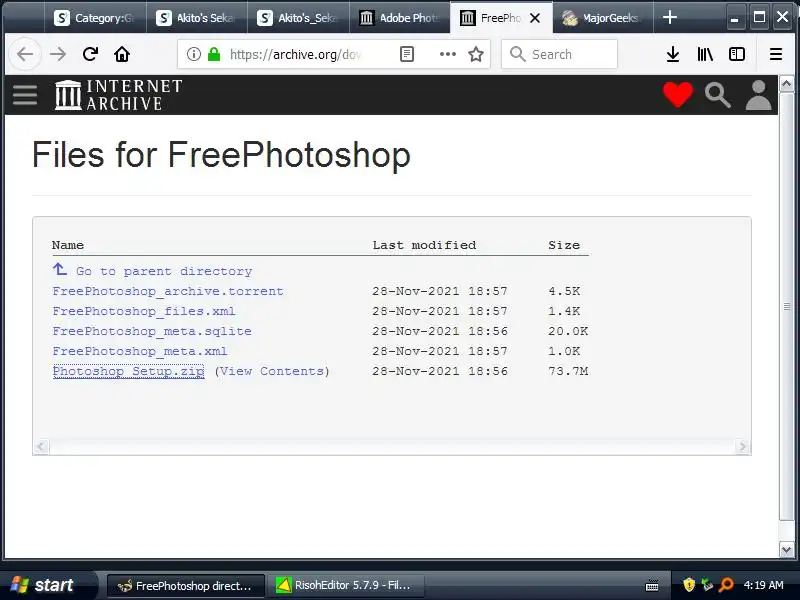Click the page scrollbar down arrow
Screen dimensions: 800x600
[x=786, y=549]
